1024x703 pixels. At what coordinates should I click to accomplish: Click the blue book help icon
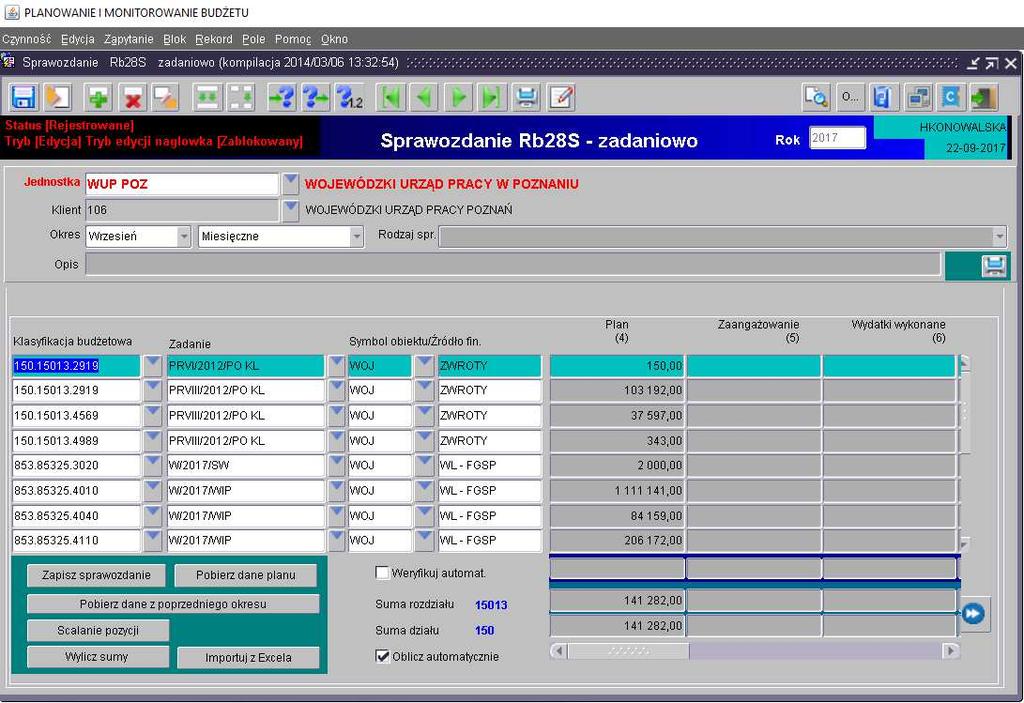(x=883, y=98)
